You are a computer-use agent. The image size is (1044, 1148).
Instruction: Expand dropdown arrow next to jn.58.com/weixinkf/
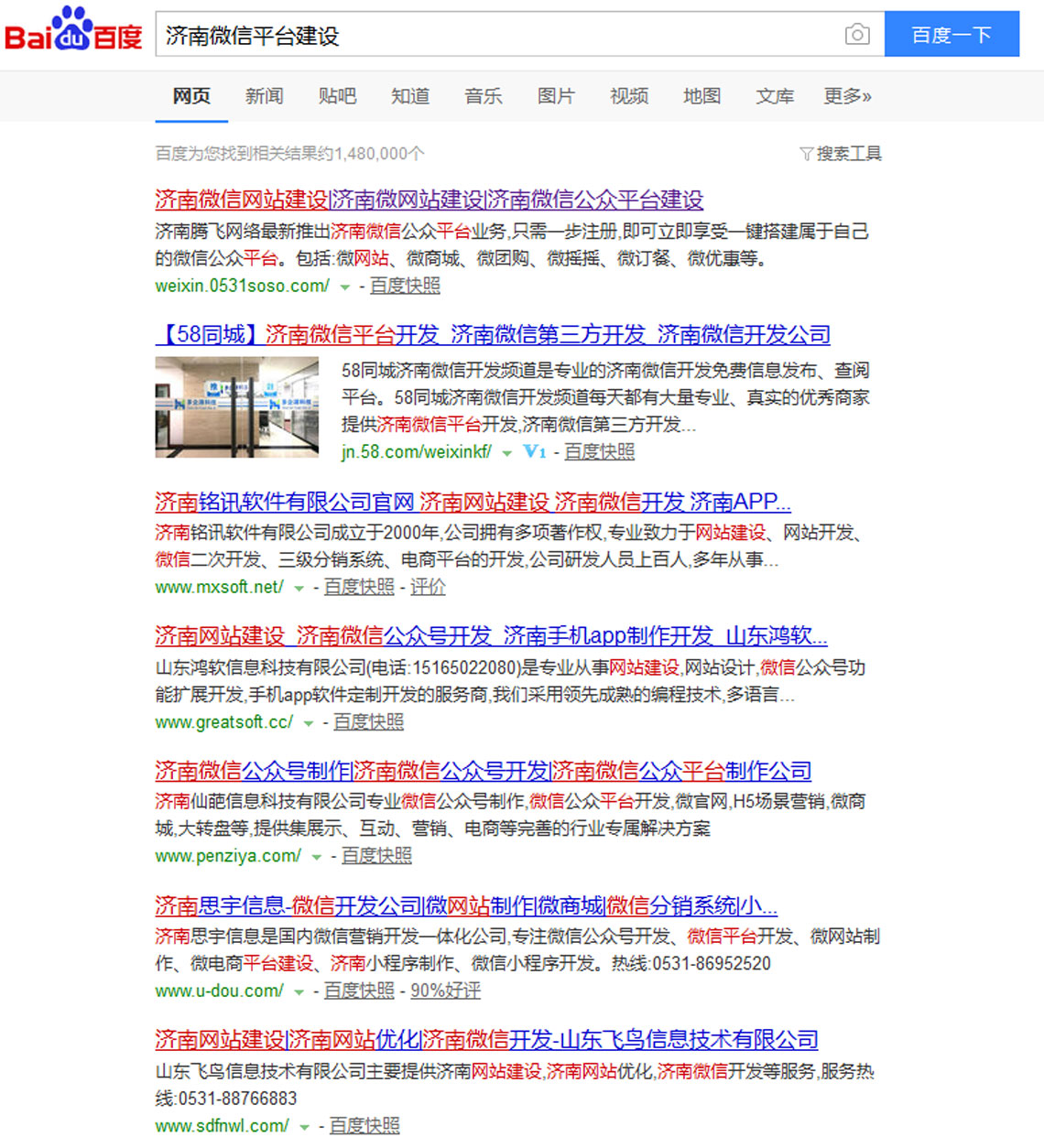click(506, 452)
